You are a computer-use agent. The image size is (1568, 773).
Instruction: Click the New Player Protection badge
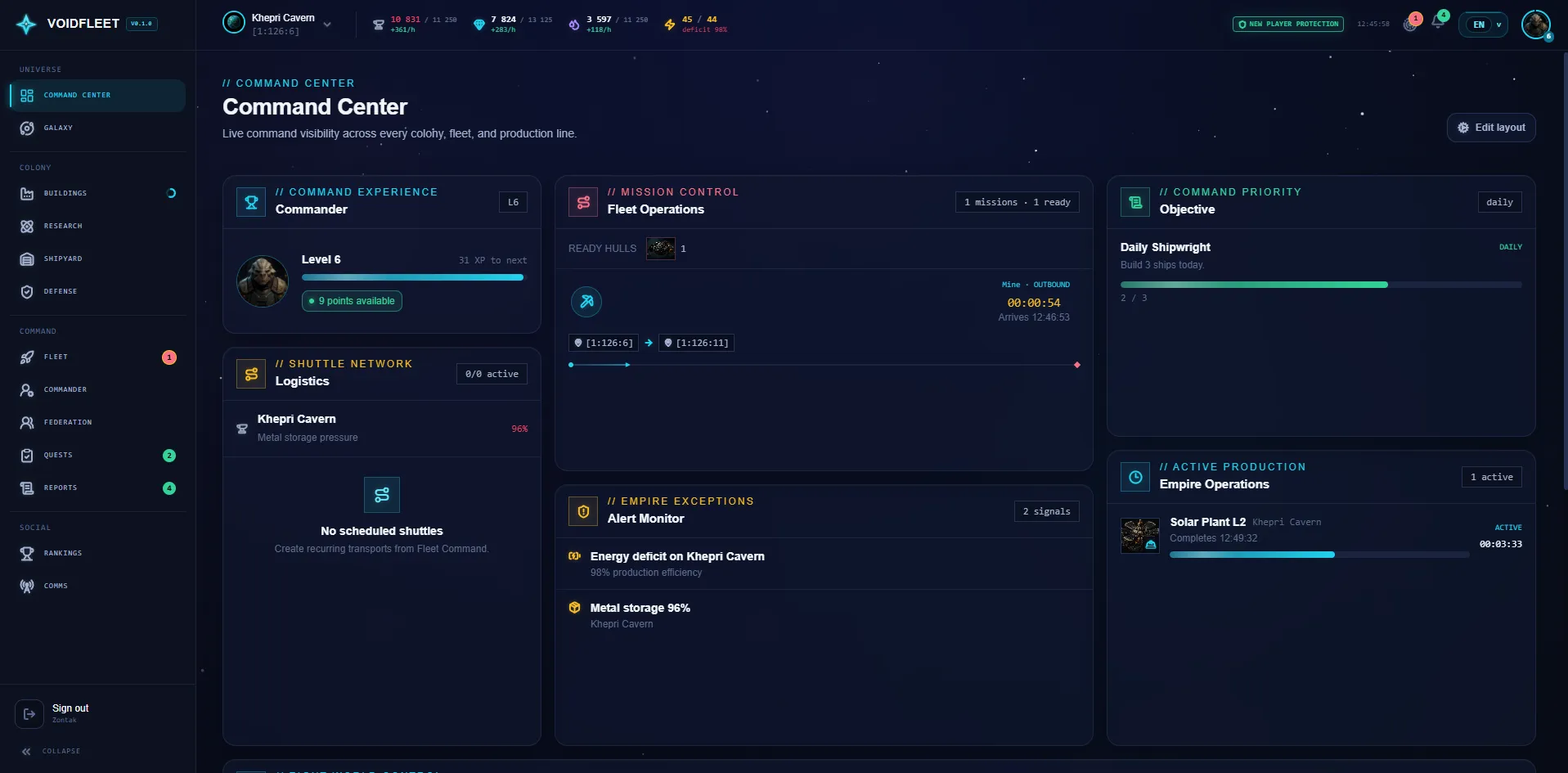pos(1288,25)
